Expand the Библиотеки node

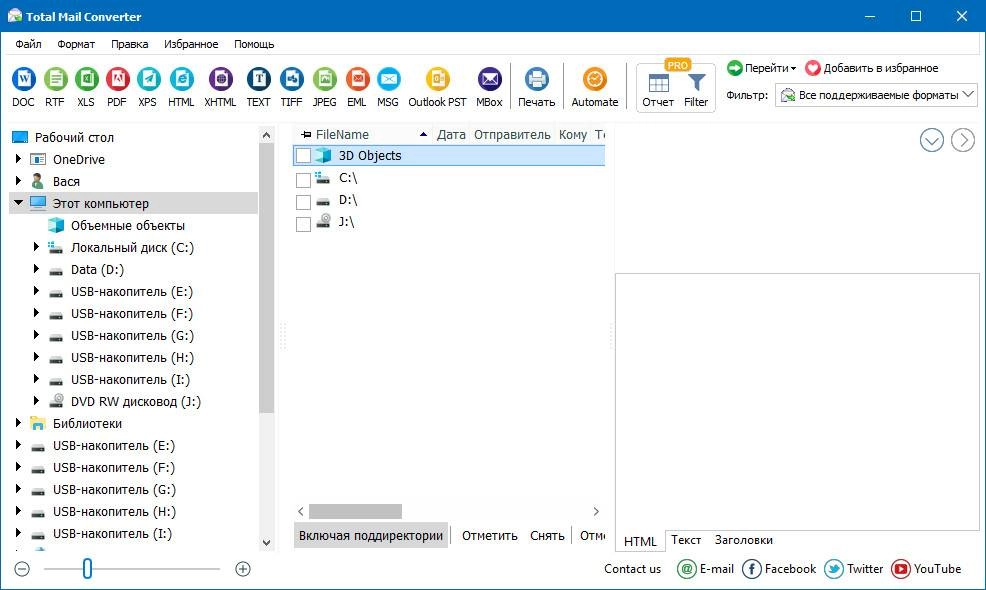coord(18,423)
